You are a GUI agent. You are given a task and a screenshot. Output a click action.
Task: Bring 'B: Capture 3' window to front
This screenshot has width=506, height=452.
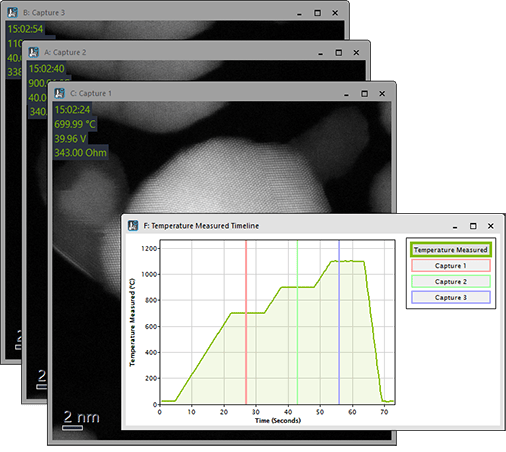[44, 13]
